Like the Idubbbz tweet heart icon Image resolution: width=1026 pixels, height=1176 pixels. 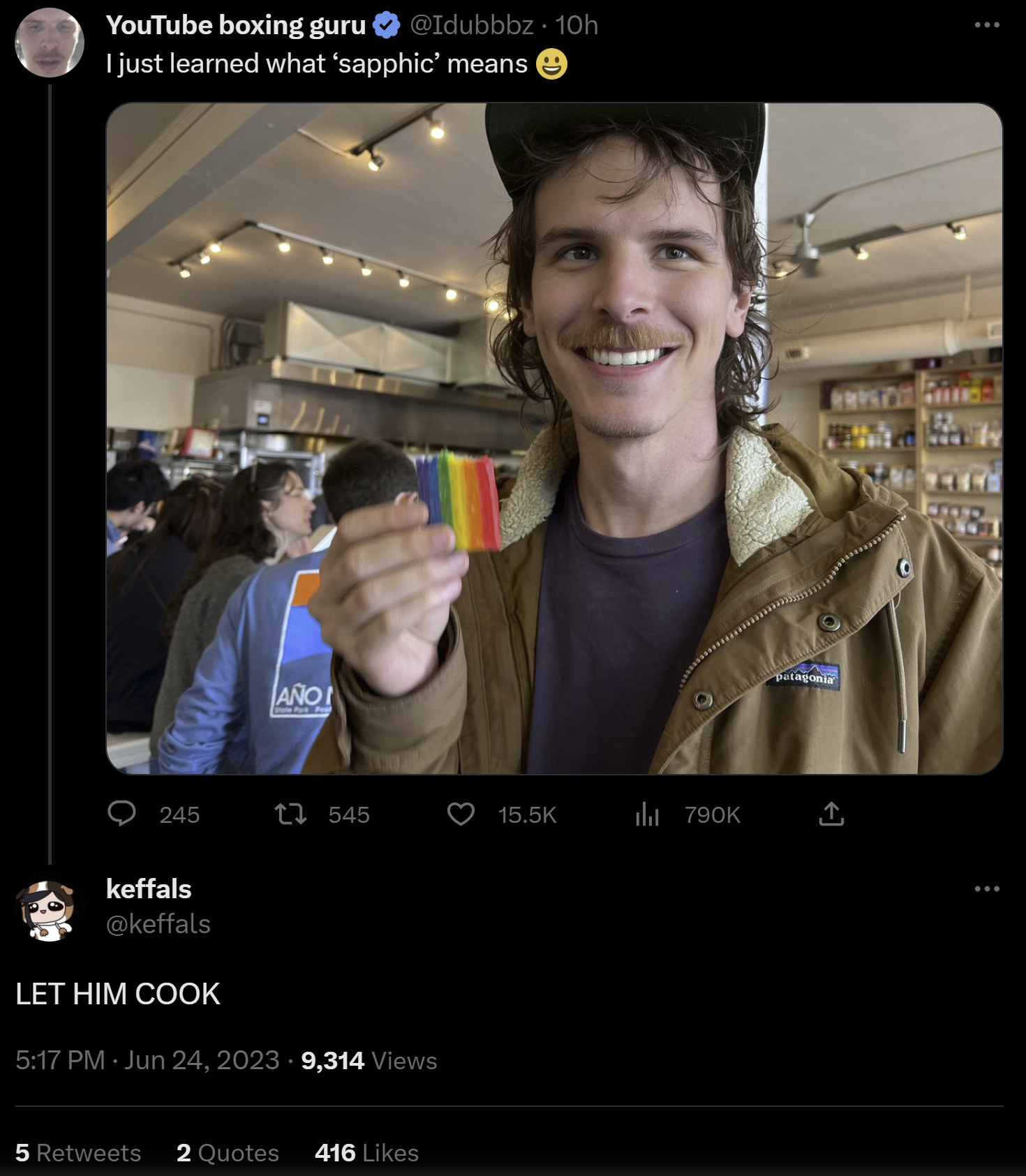(x=461, y=814)
